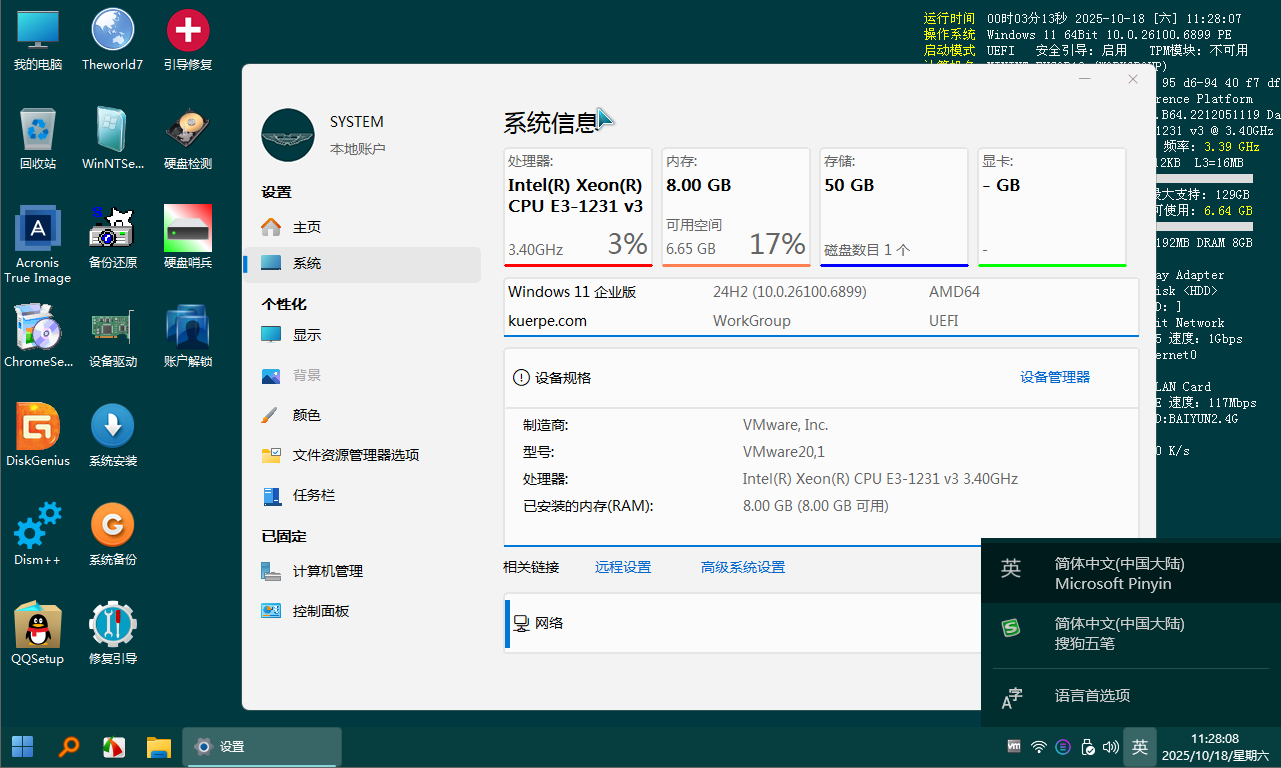The height and width of the screenshot is (768, 1281).
Task: Open the 系统安装 desktop icon
Action: (112, 428)
